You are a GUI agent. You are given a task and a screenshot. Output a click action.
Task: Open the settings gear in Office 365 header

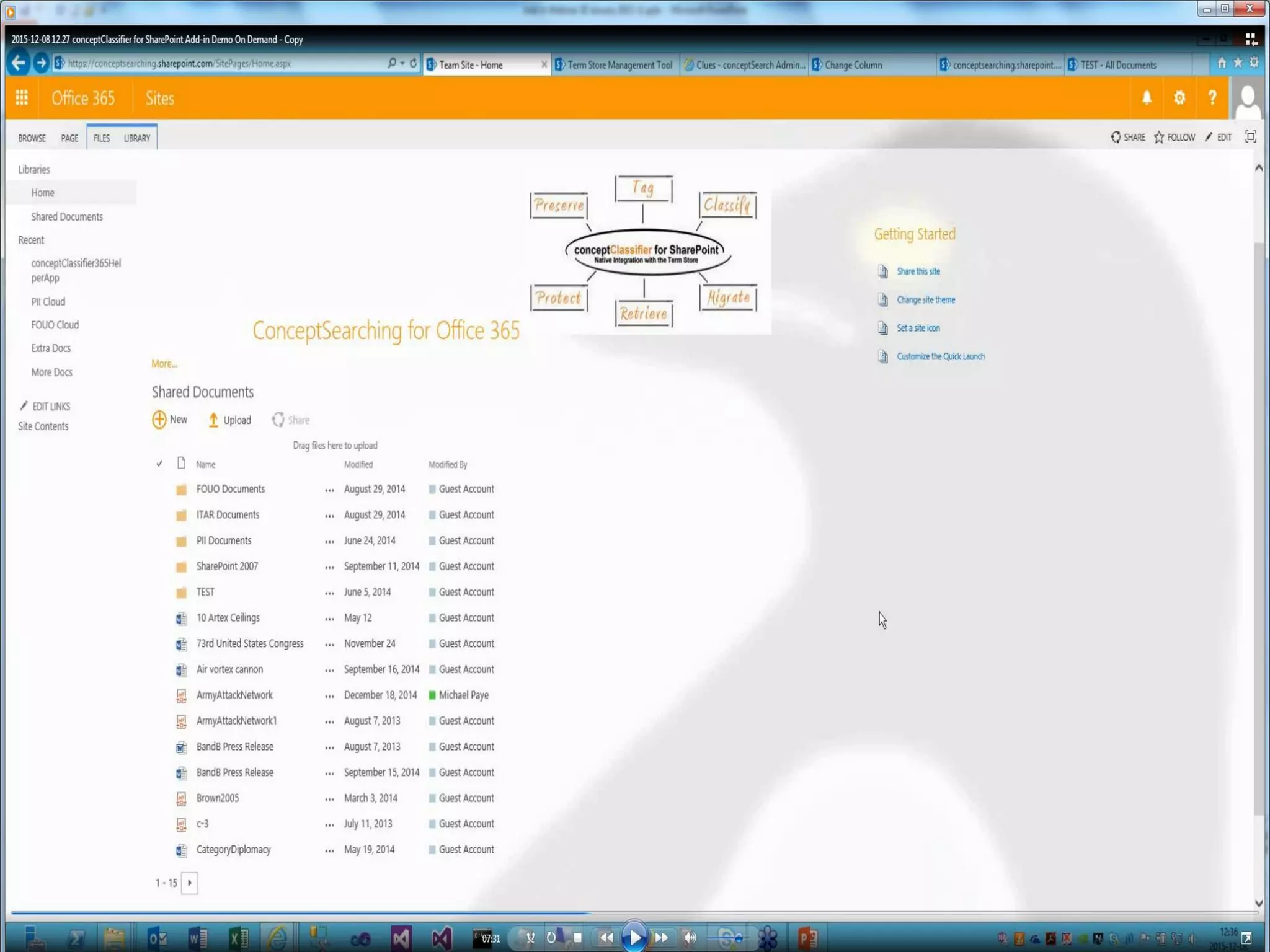coord(1179,98)
